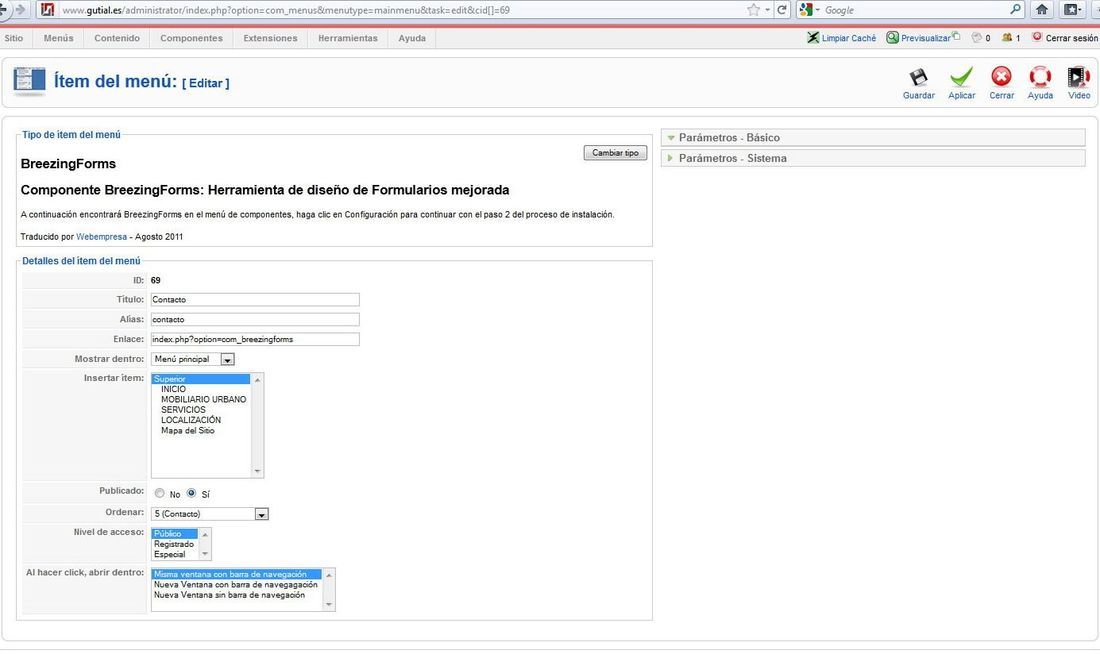Follow the Webempresa link
The image size is (1100, 654).
(x=102, y=237)
